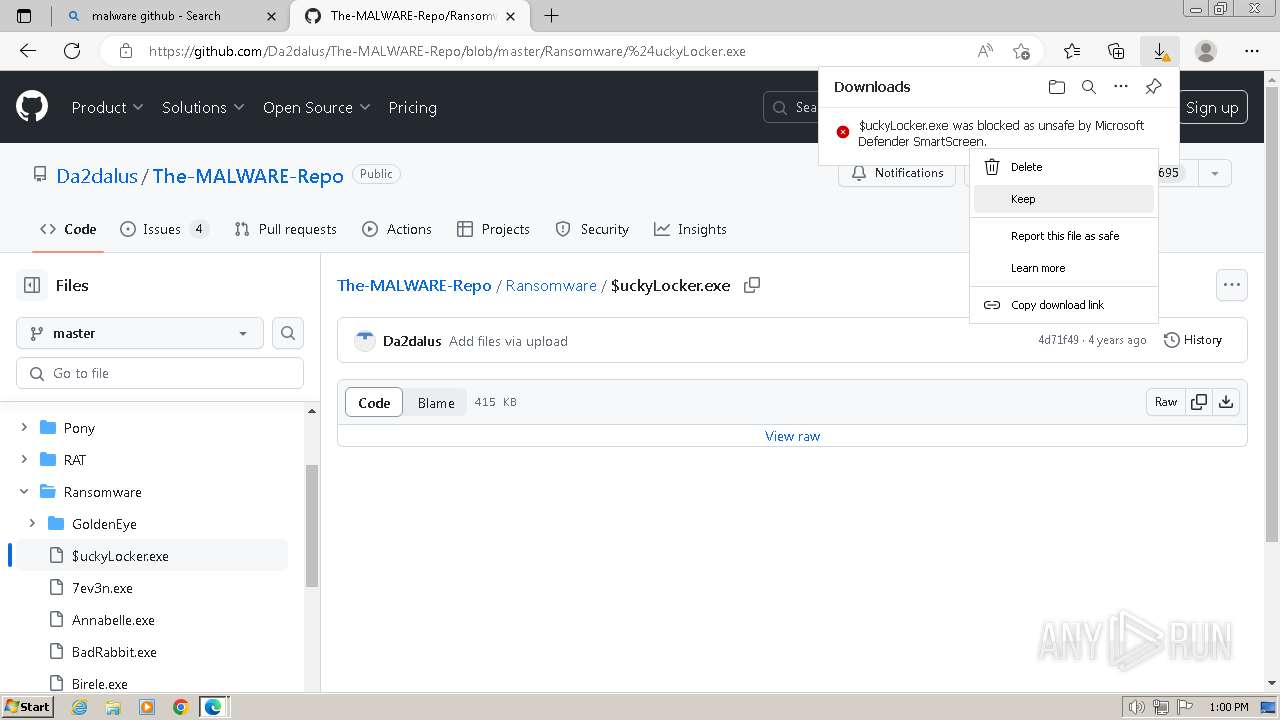Open the Insights tab
1280x720 pixels.
[x=690, y=229]
